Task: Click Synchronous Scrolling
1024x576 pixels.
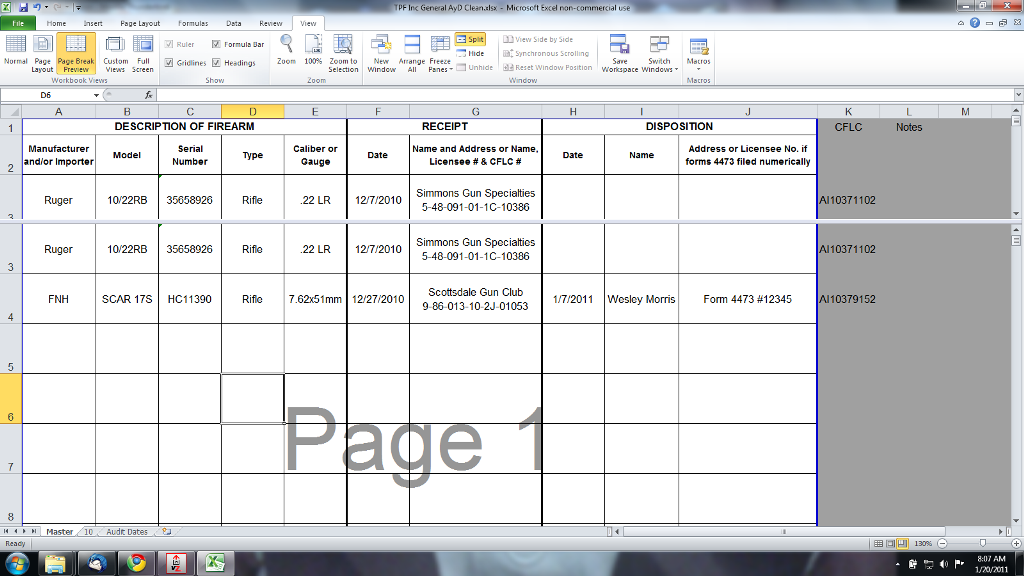Action: [x=546, y=54]
